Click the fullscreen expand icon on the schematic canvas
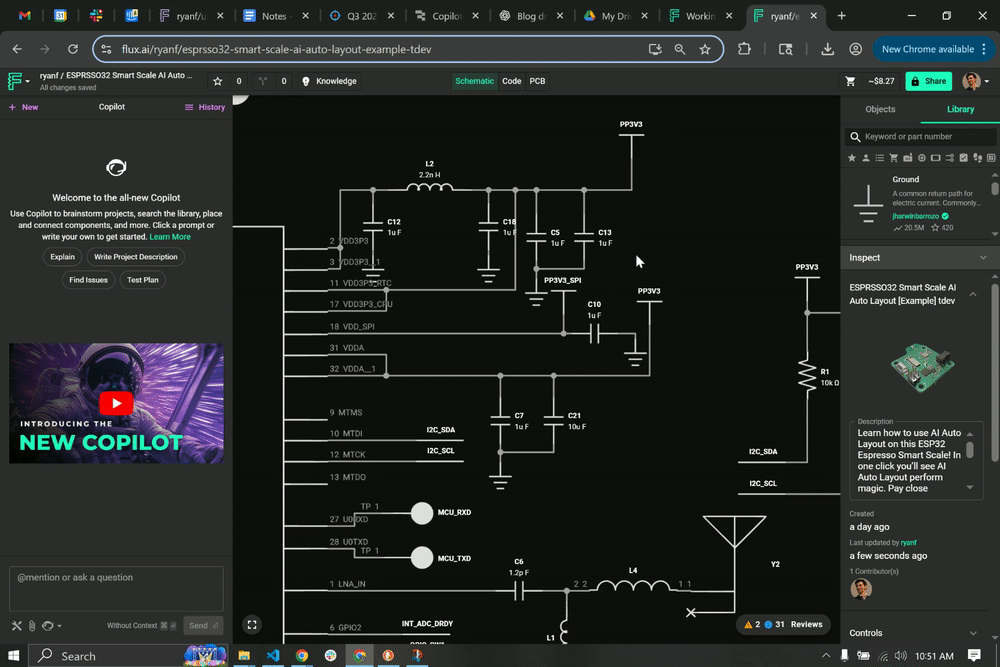The width and height of the screenshot is (1000, 667). [252, 624]
